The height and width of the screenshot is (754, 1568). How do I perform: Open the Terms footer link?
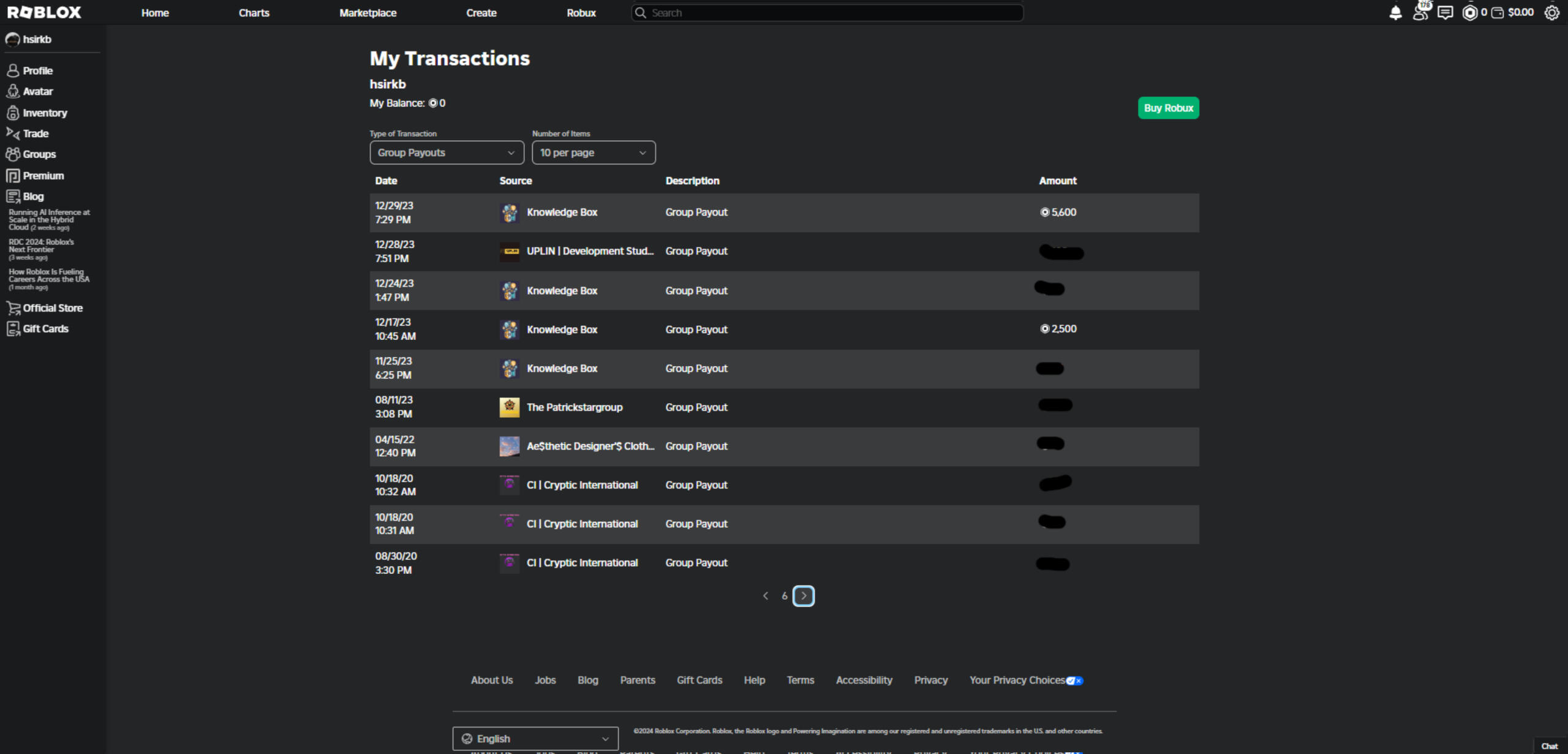(801, 680)
